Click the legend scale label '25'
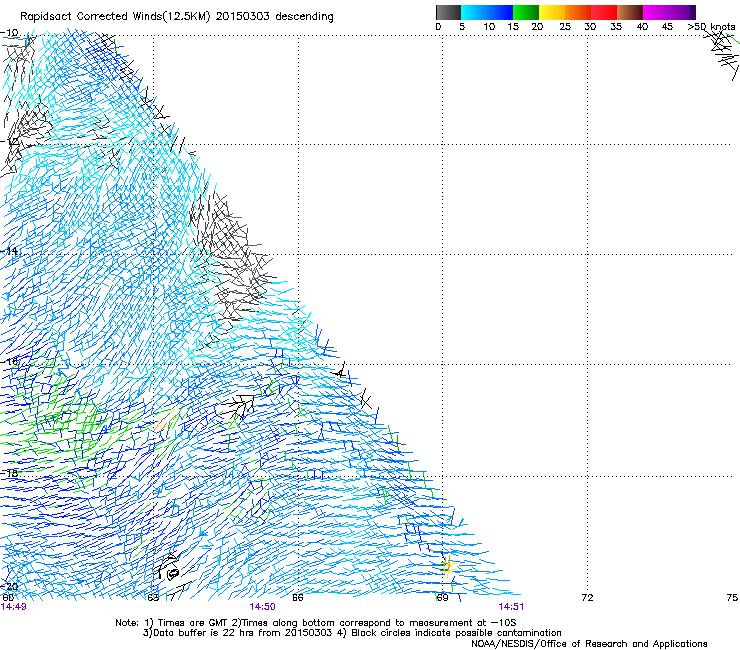Viewport: 740px width, 650px height. [x=564, y=27]
